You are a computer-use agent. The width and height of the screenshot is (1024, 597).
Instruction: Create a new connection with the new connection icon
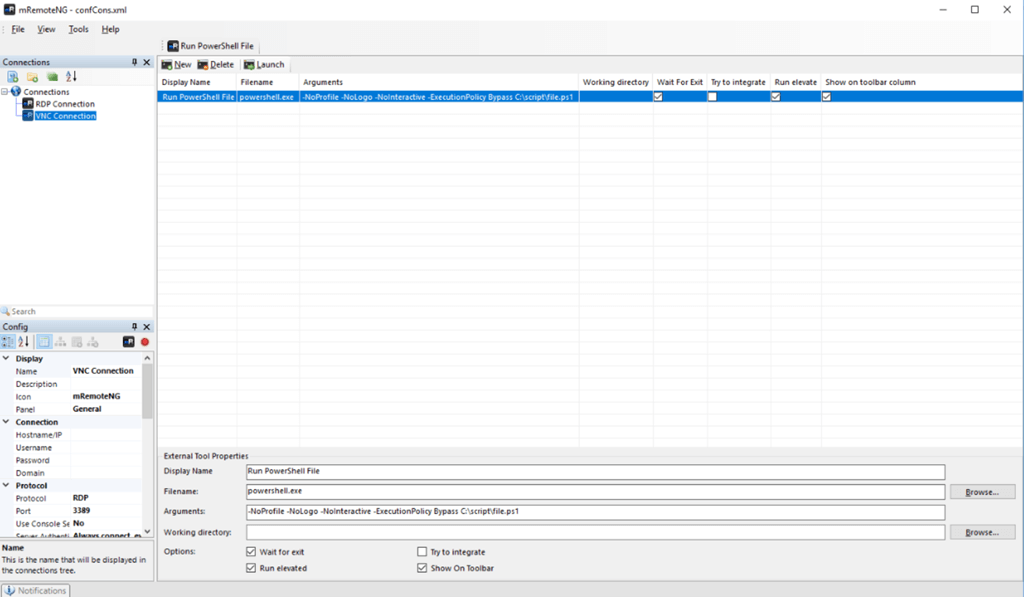(12, 76)
